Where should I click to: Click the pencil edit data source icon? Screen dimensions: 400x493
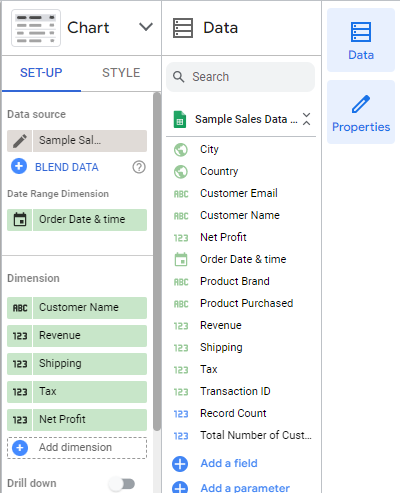20,141
